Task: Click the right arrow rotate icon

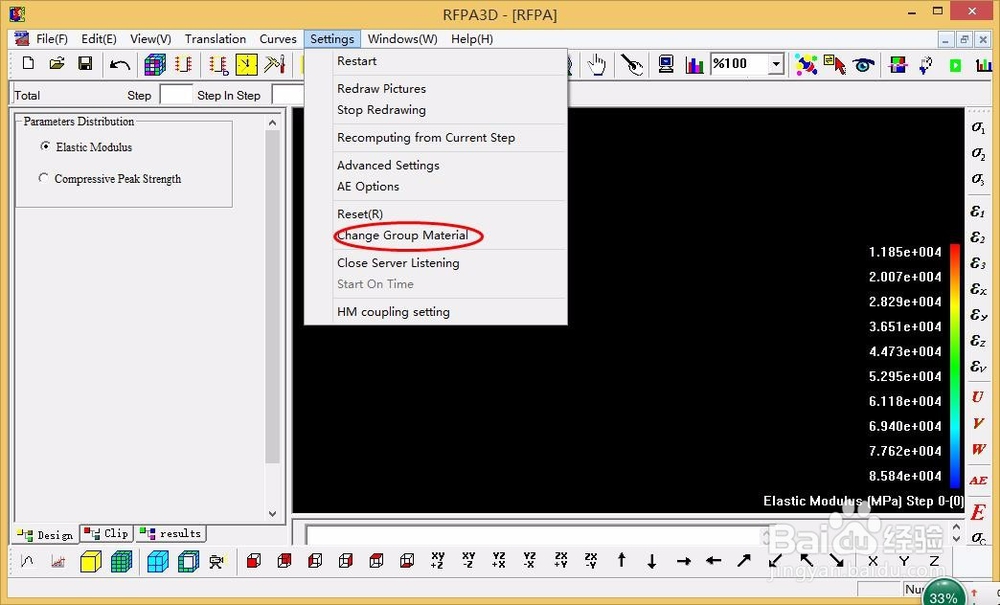Action: tap(684, 561)
